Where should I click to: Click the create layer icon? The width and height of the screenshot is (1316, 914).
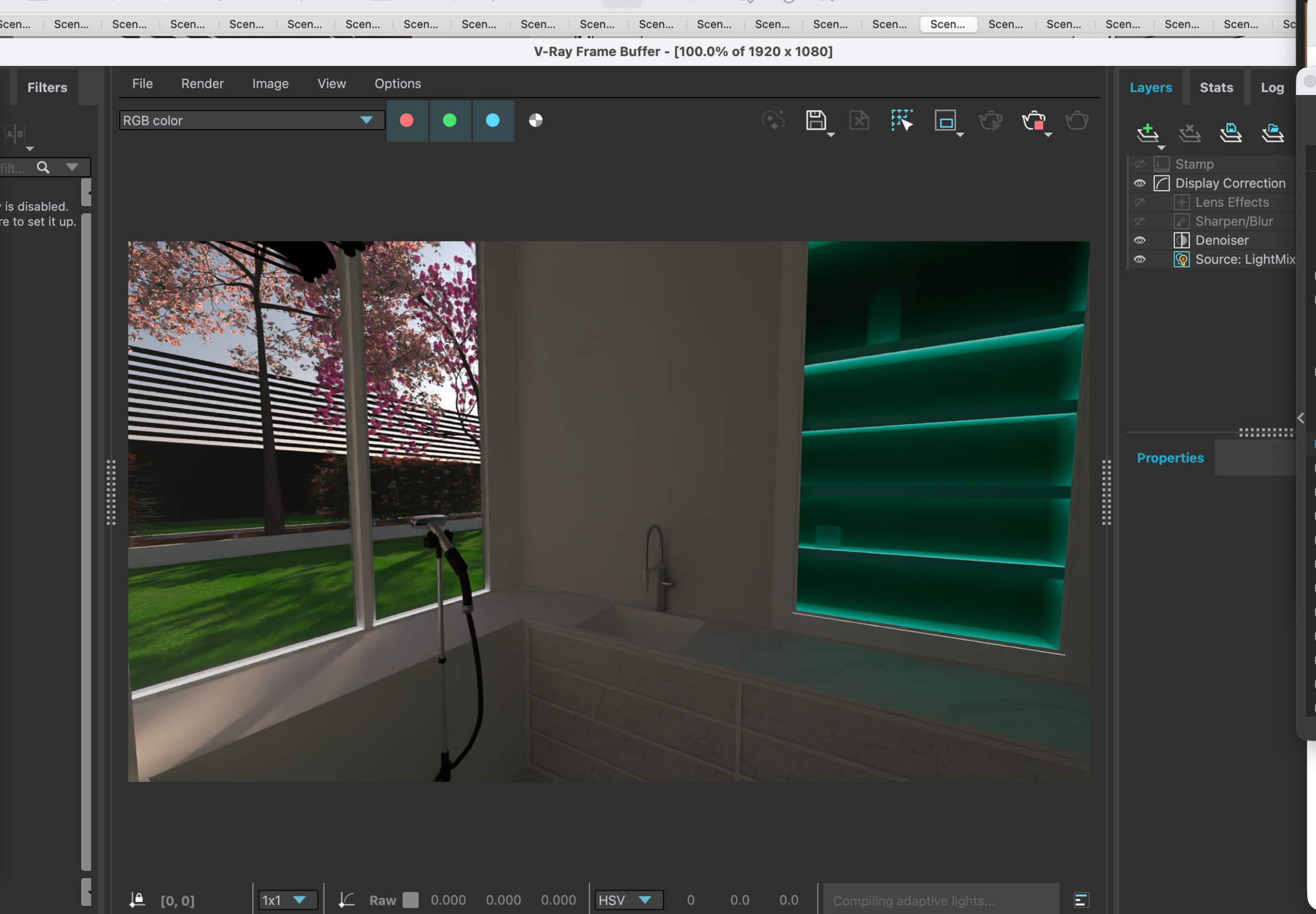tap(1147, 132)
